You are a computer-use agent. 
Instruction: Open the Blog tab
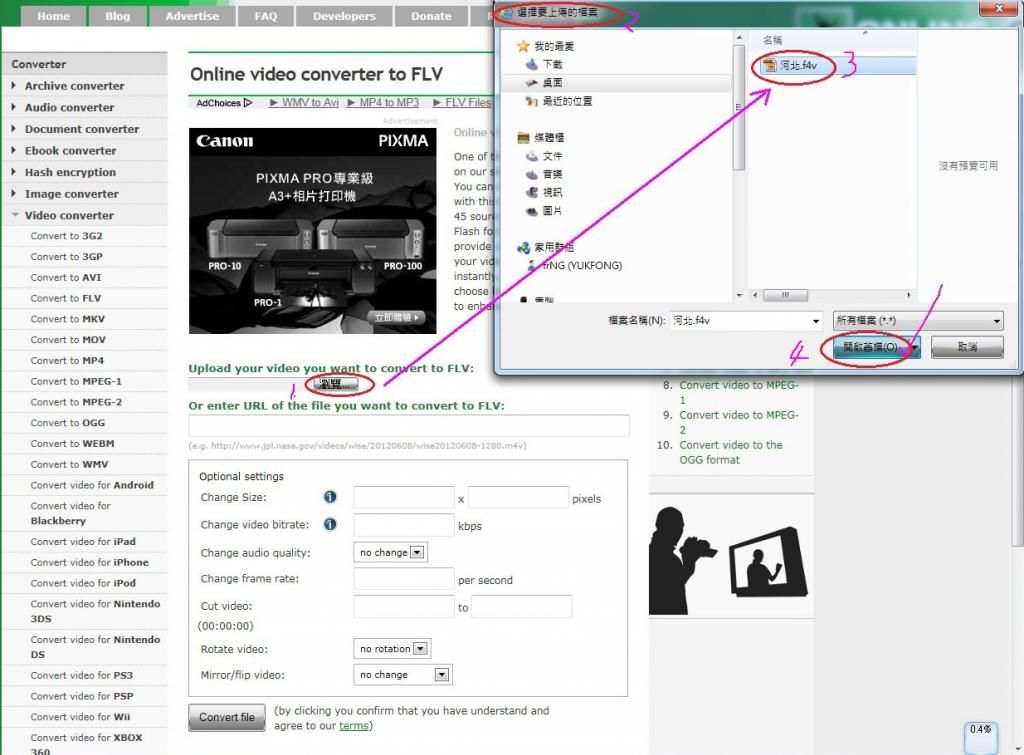pos(118,16)
